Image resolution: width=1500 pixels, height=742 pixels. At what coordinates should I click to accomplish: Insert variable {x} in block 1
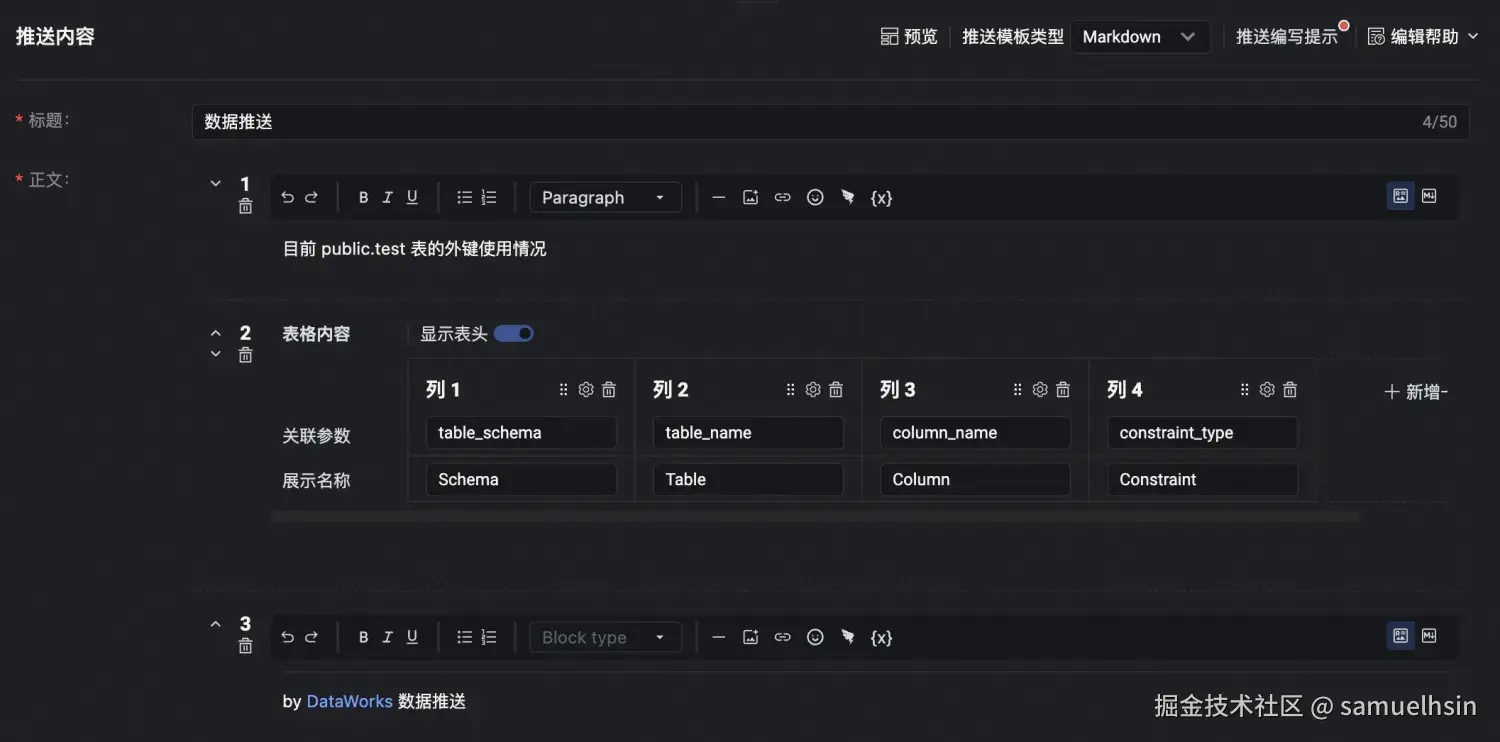click(x=881, y=197)
